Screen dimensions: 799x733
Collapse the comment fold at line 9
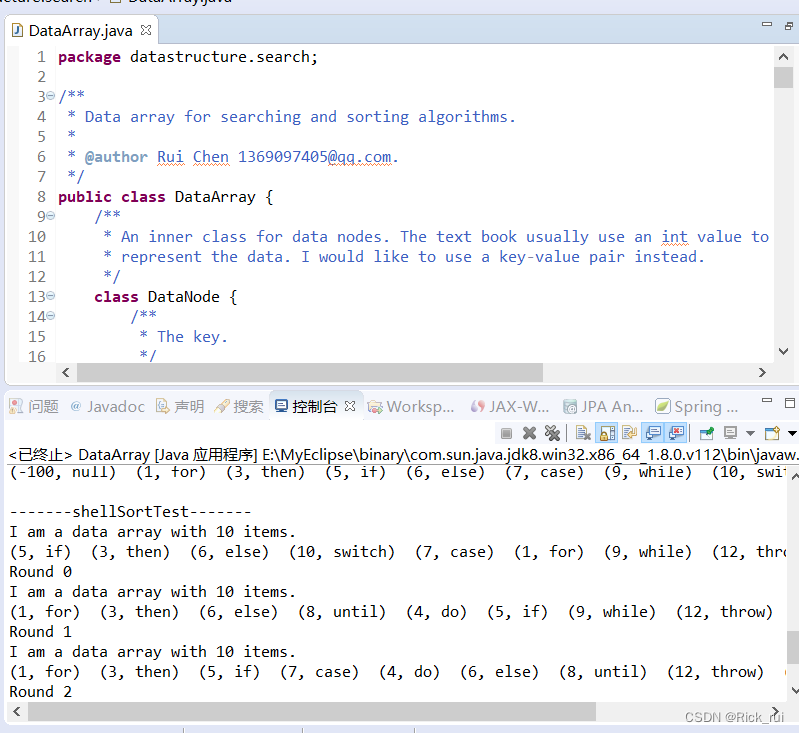click(x=50, y=216)
